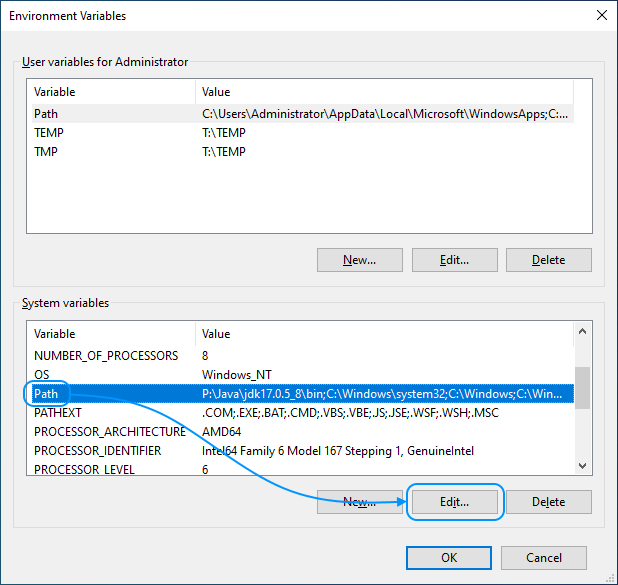Click value 6 of PROCESSOR_LEVEL
Viewport: 618px width, 585px height.
click(x=205, y=469)
